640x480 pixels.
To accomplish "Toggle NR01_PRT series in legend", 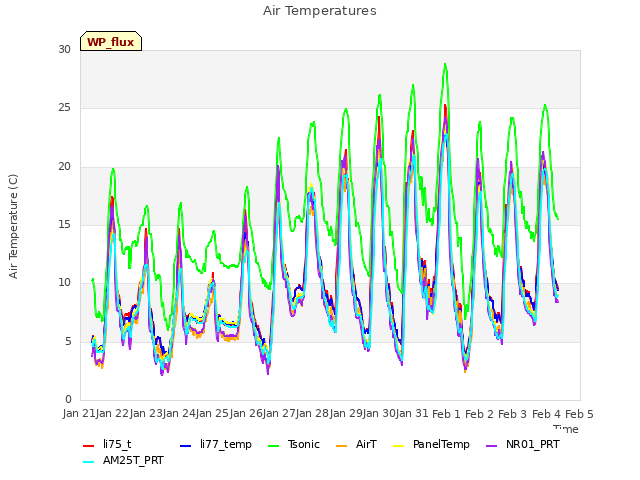I will (523, 444).
